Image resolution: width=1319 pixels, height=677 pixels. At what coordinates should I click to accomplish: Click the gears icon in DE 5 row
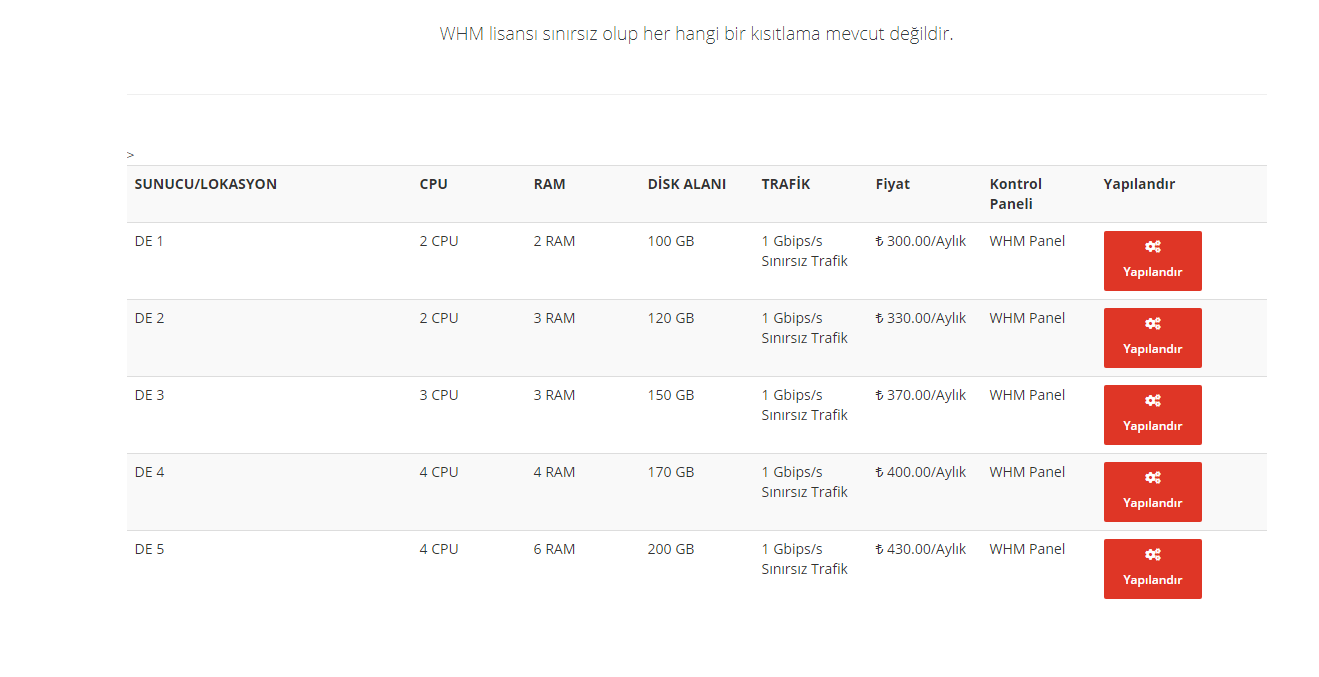pyautogui.click(x=1153, y=555)
